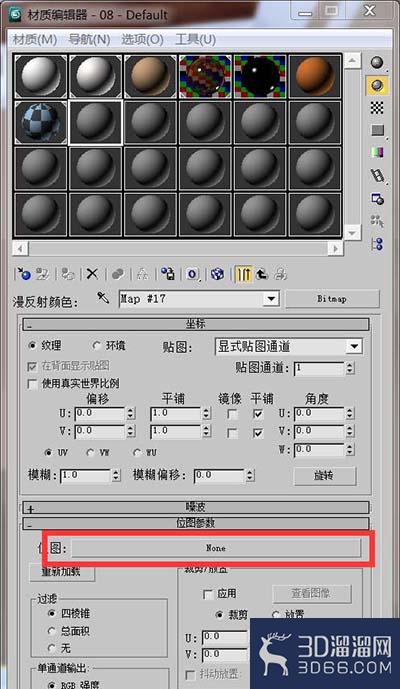Image resolution: width=400 pixels, height=689 pixels.
Task: Click the None bitmap button
Action: click(x=216, y=548)
